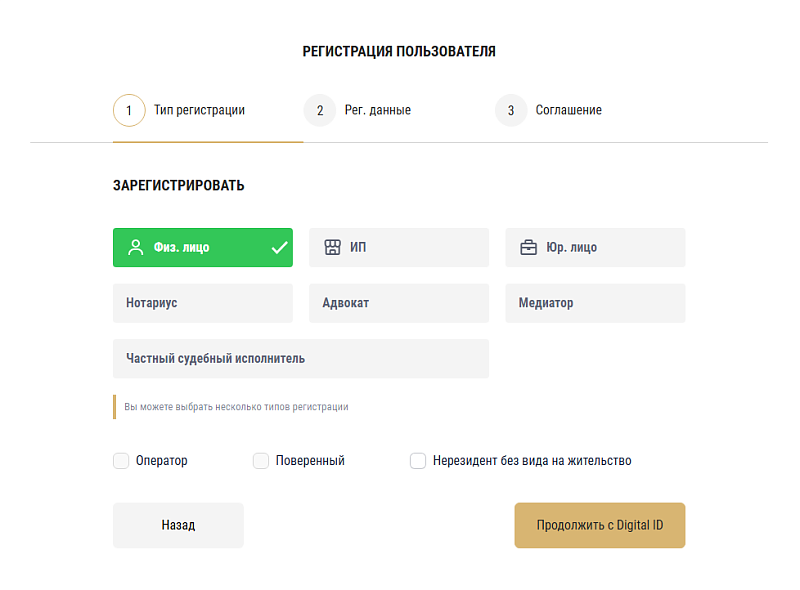800x590 pixels.
Task: Select the Юр. лицо registration type
Action: 595,247
